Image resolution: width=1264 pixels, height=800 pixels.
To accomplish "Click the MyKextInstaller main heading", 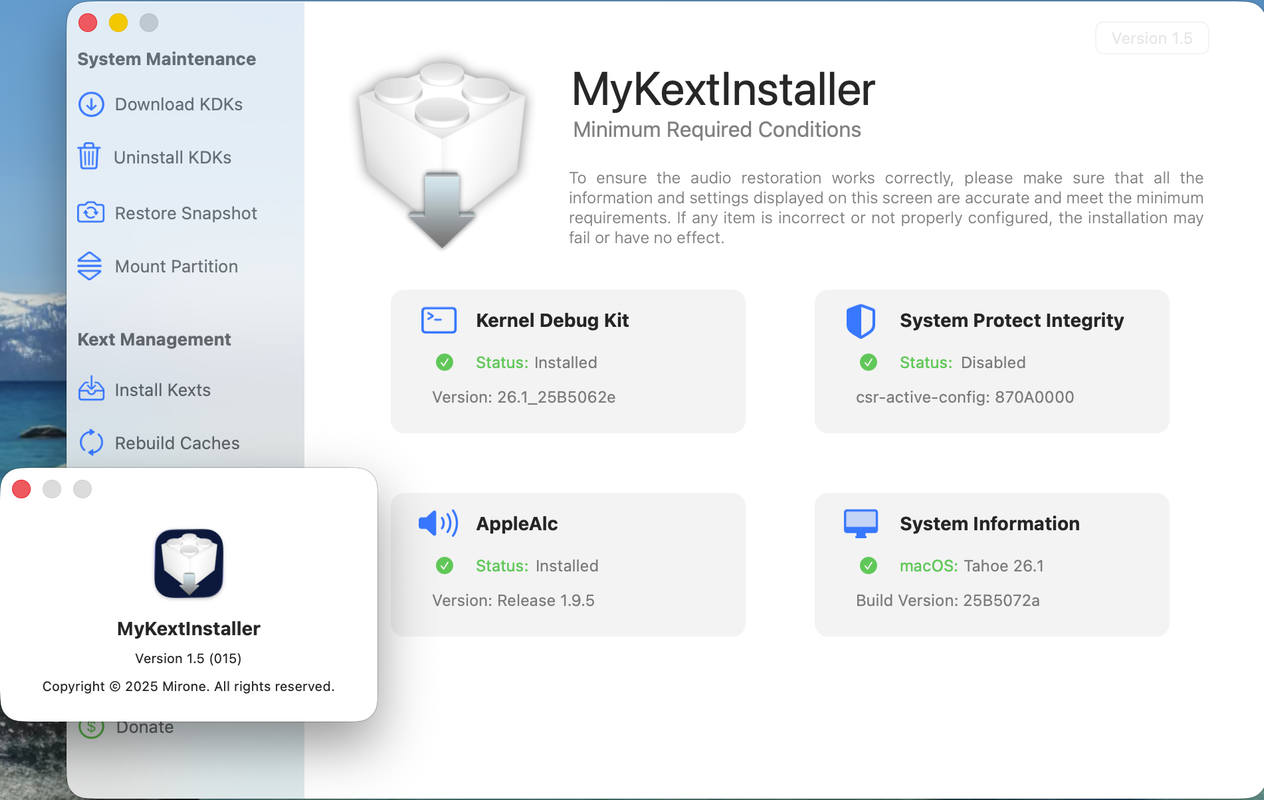I will click(x=723, y=89).
